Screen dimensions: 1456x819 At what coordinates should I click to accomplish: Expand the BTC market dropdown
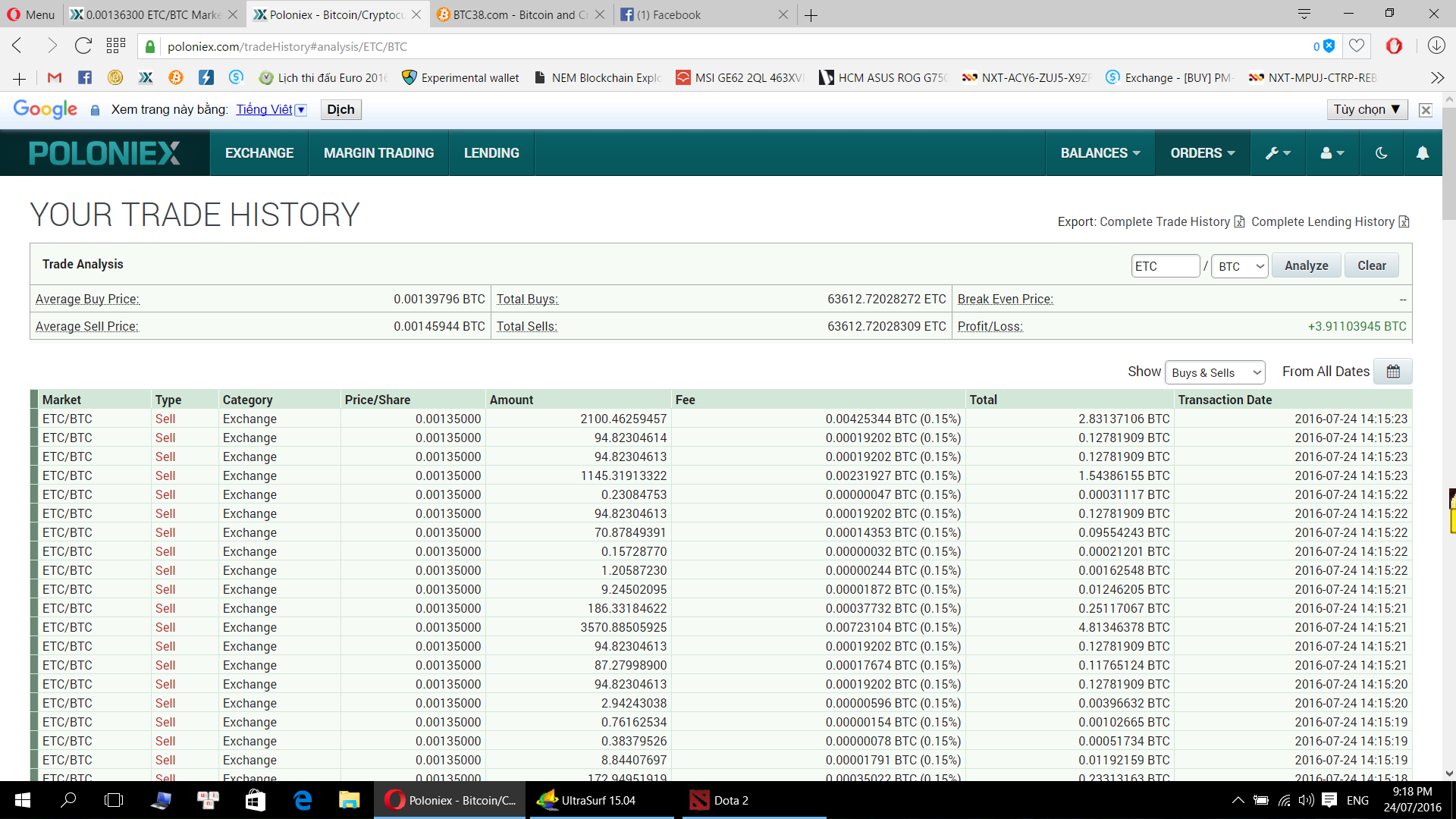(1239, 266)
